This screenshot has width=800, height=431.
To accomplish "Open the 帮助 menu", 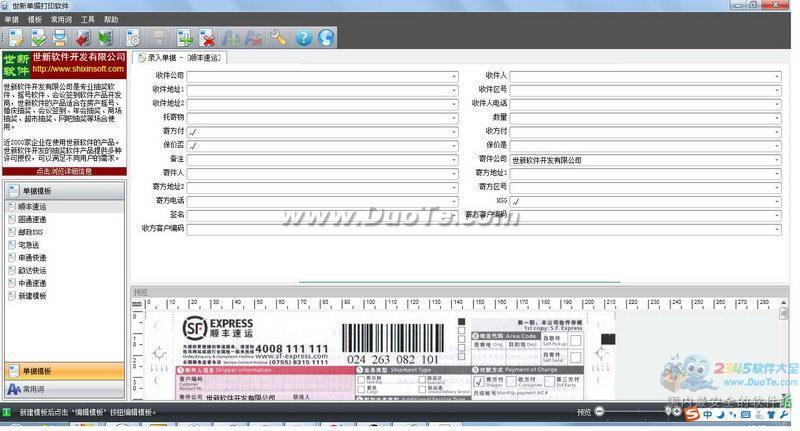I will tap(111, 19).
